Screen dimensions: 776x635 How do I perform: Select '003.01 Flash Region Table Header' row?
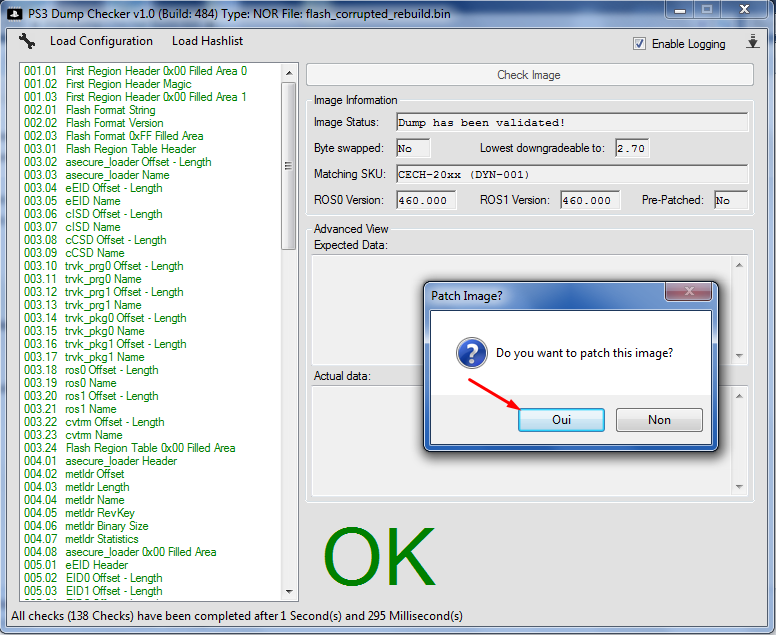coord(110,149)
